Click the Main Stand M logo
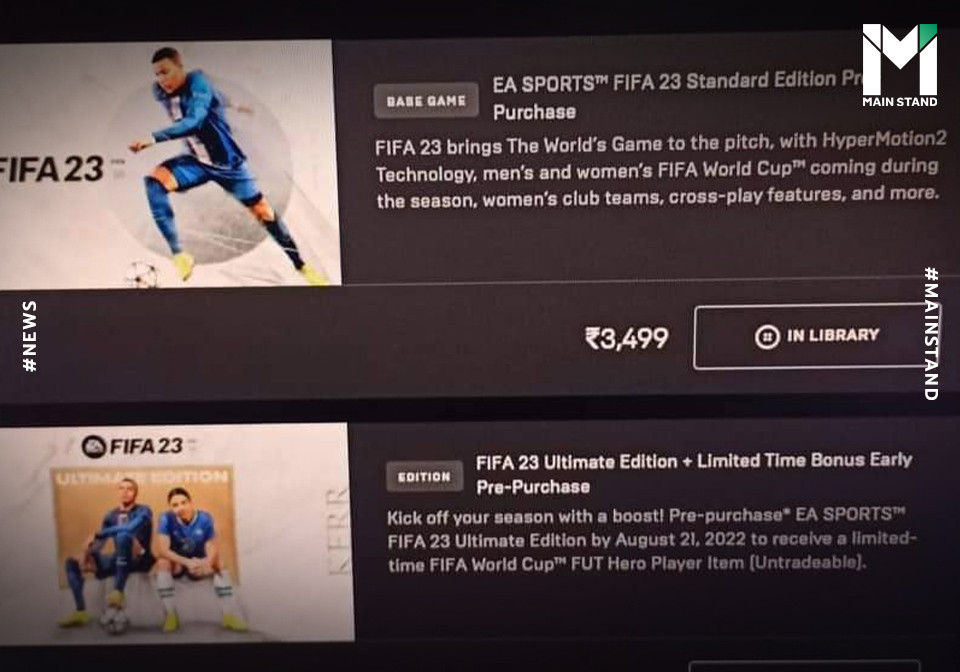 (899, 59)
